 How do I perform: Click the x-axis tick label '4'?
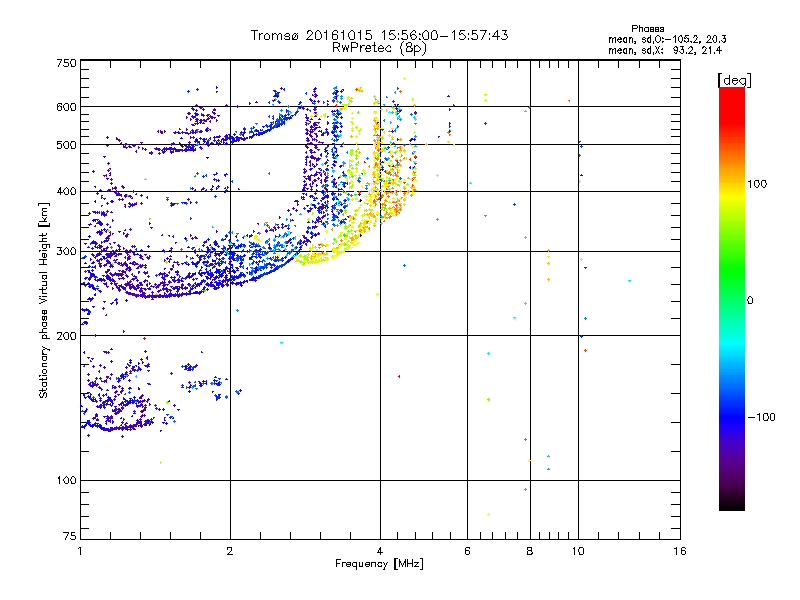[x=380, y=551]
